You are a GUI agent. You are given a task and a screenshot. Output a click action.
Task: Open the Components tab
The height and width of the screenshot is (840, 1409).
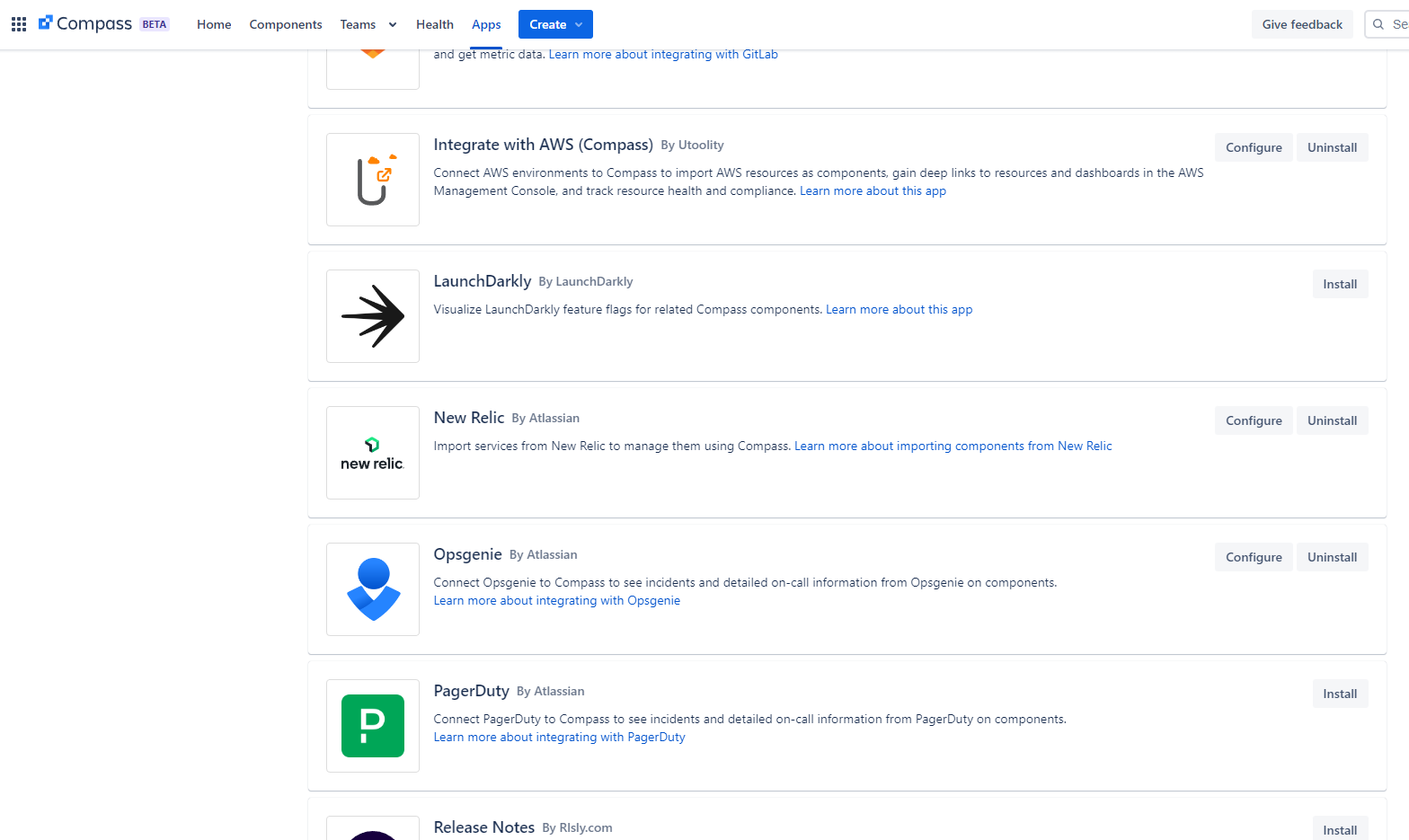tap(286, 24)
